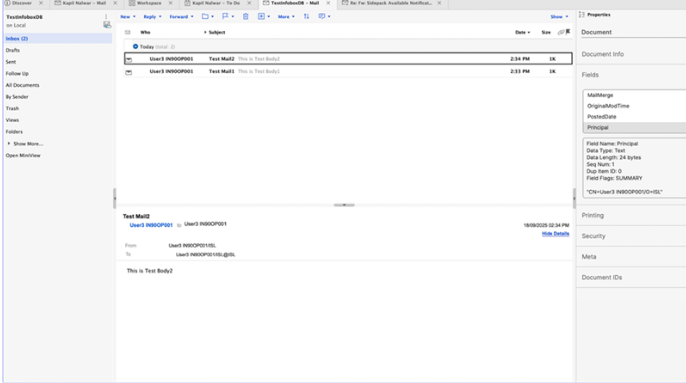Open Views in the sidebar
The height and width of the screenshot is (383, 686).
click(x=12, y=120)
